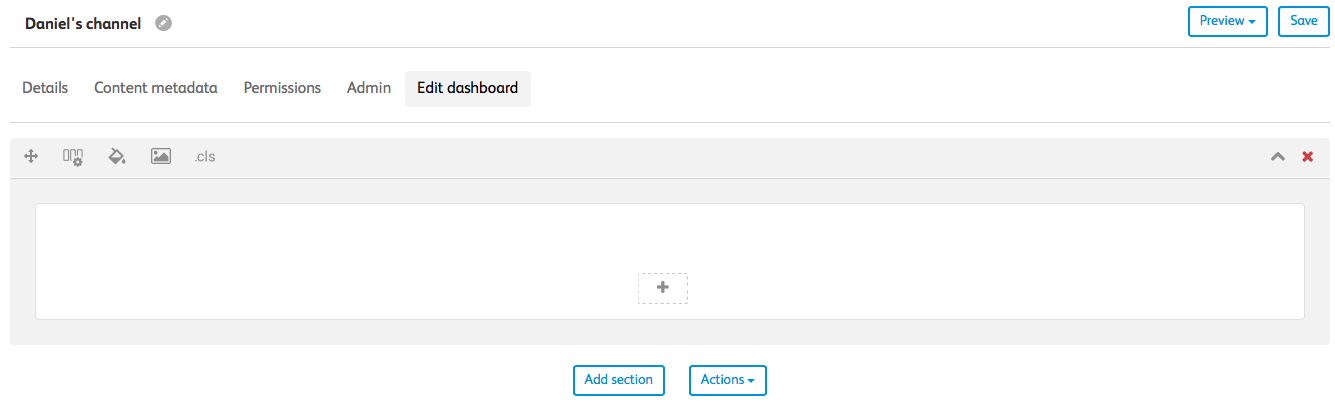Open the section column layout settings

click(73, 157)
